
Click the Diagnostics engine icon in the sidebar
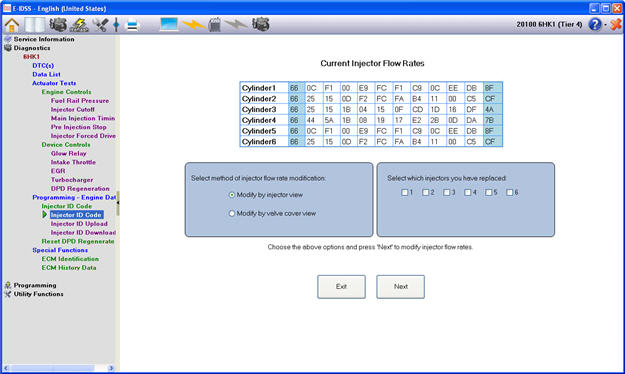(8, 48)
